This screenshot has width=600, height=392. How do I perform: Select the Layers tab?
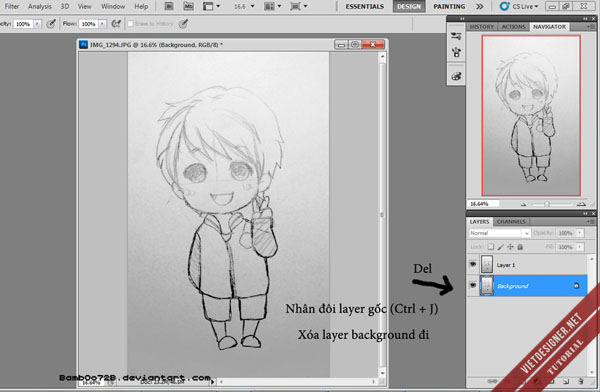(x=479, y=222)
